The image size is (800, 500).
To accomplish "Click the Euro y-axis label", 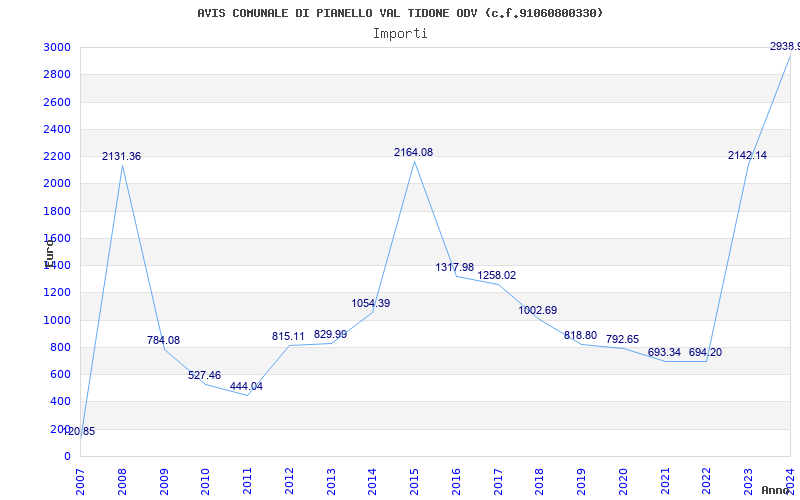I will (x=48, y=254).
